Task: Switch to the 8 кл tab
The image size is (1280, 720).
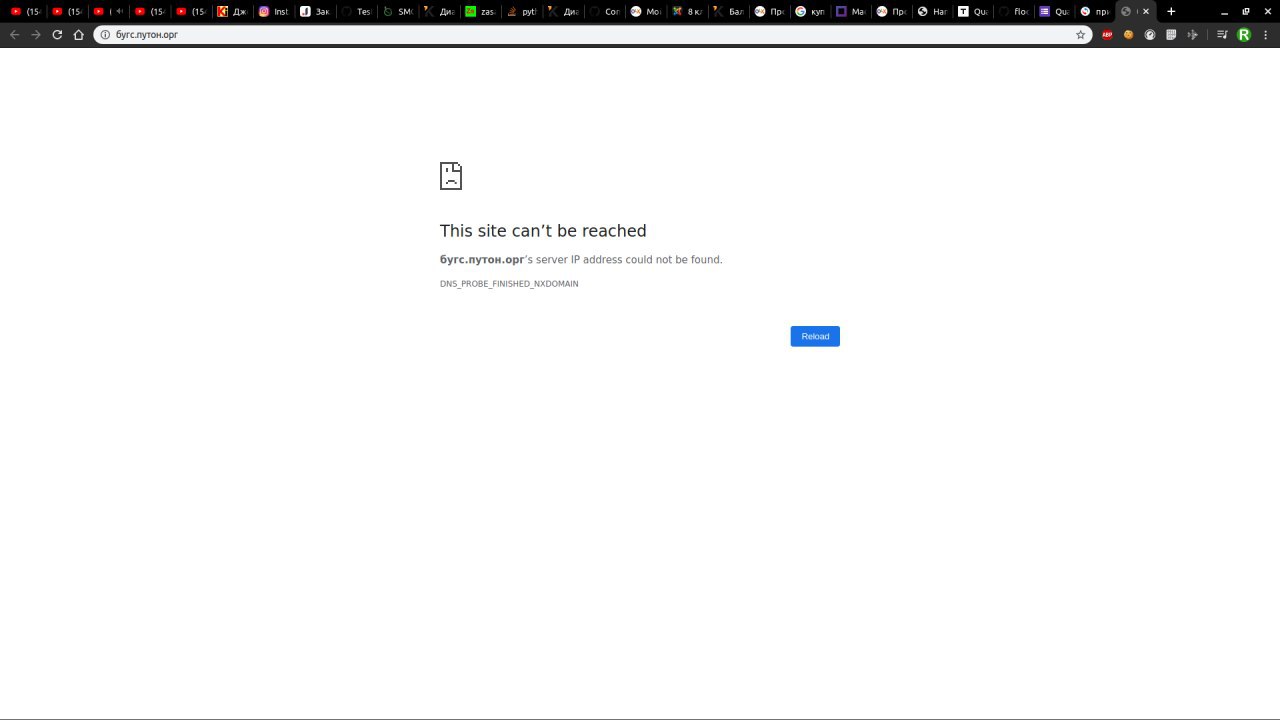Action: point(686,11)
